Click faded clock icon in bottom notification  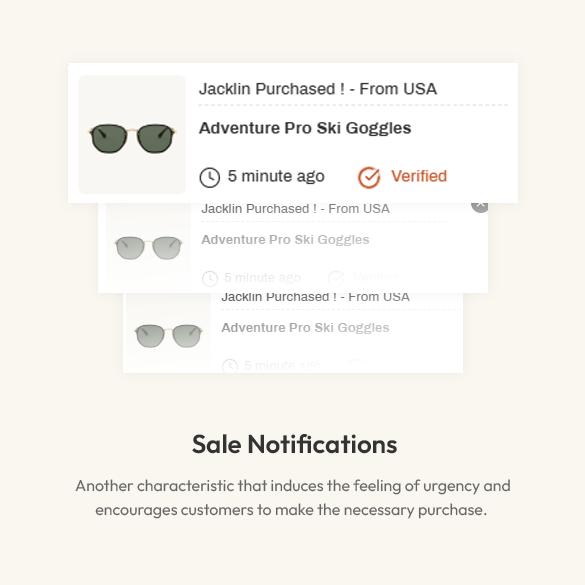(x=230, y=366)
